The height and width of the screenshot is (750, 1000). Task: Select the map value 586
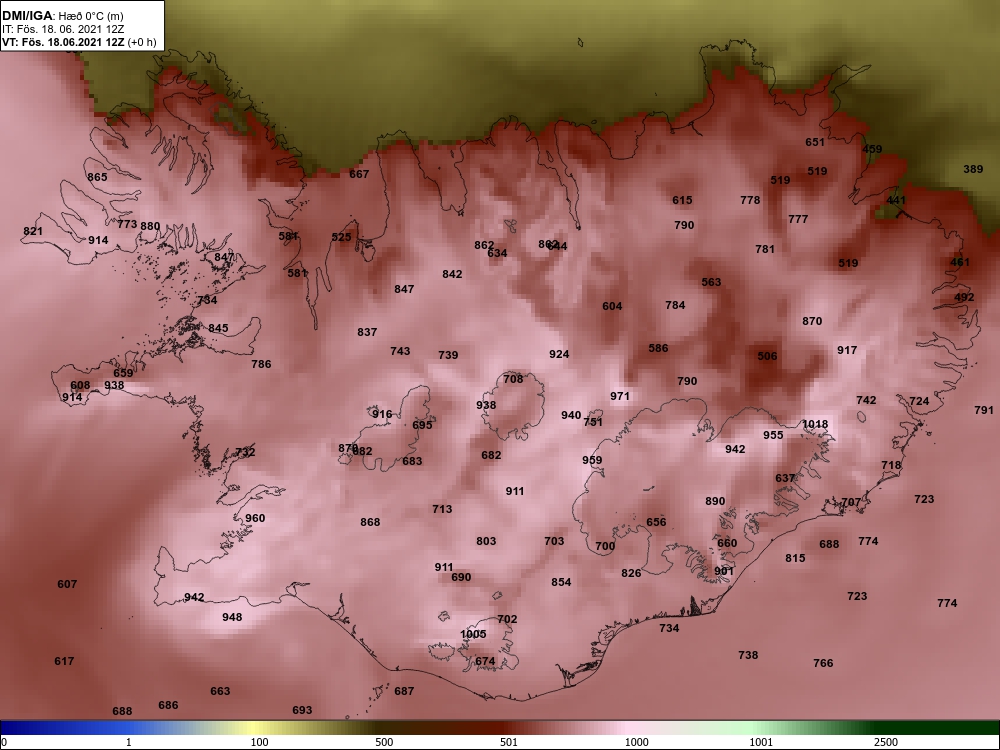[x=658, y=348]
